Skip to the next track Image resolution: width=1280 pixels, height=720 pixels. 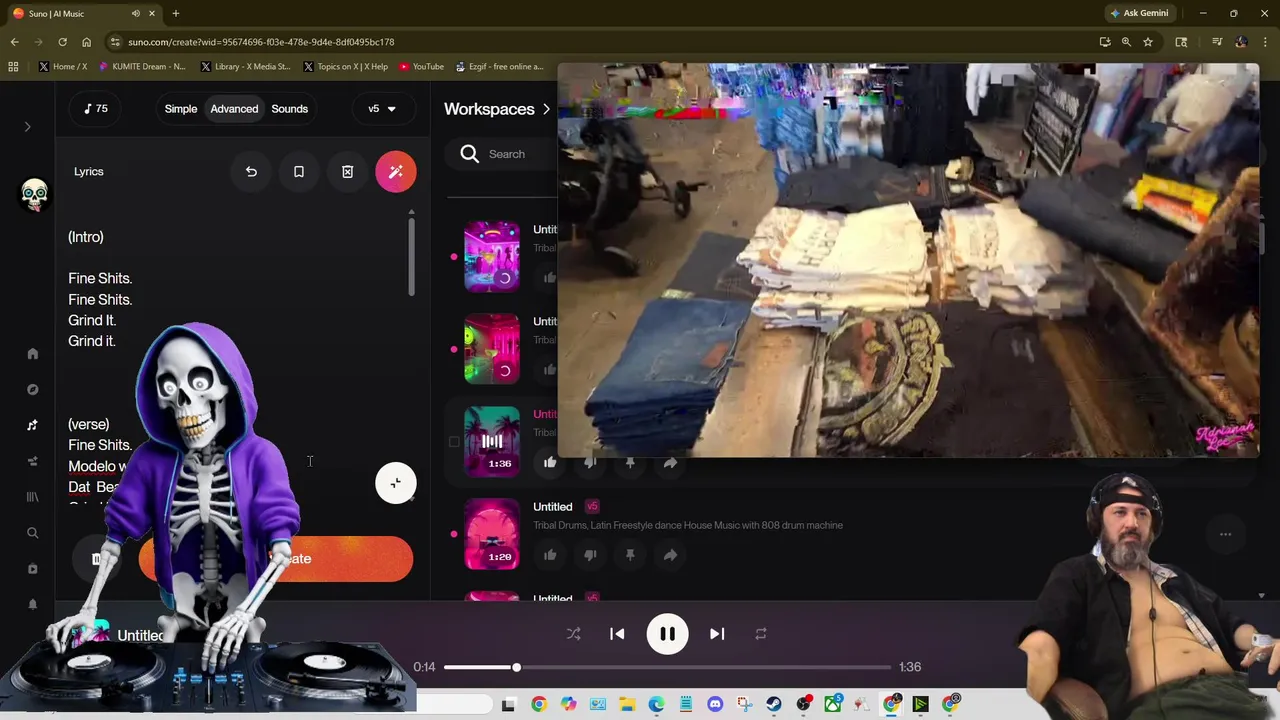tap(717, 634)
